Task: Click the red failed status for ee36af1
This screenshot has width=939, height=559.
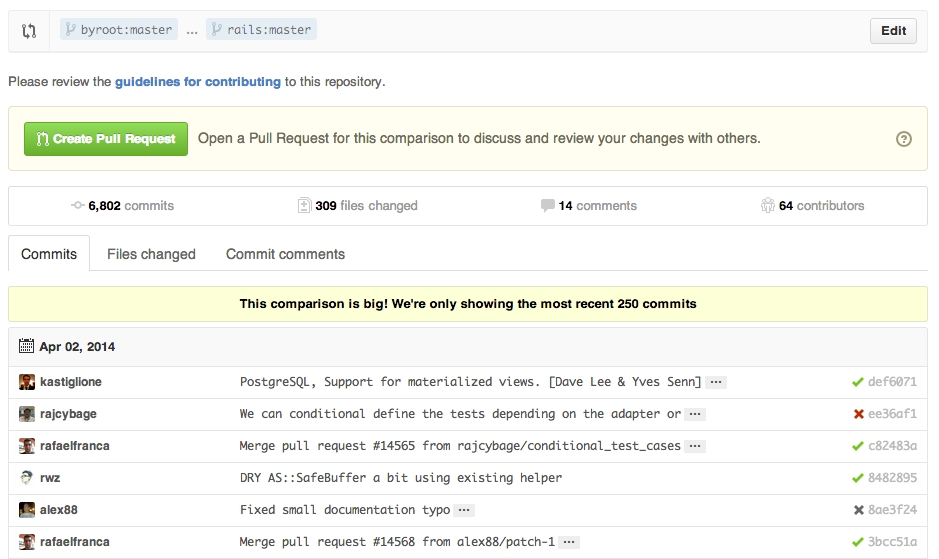Action: [x=858, y=414]
